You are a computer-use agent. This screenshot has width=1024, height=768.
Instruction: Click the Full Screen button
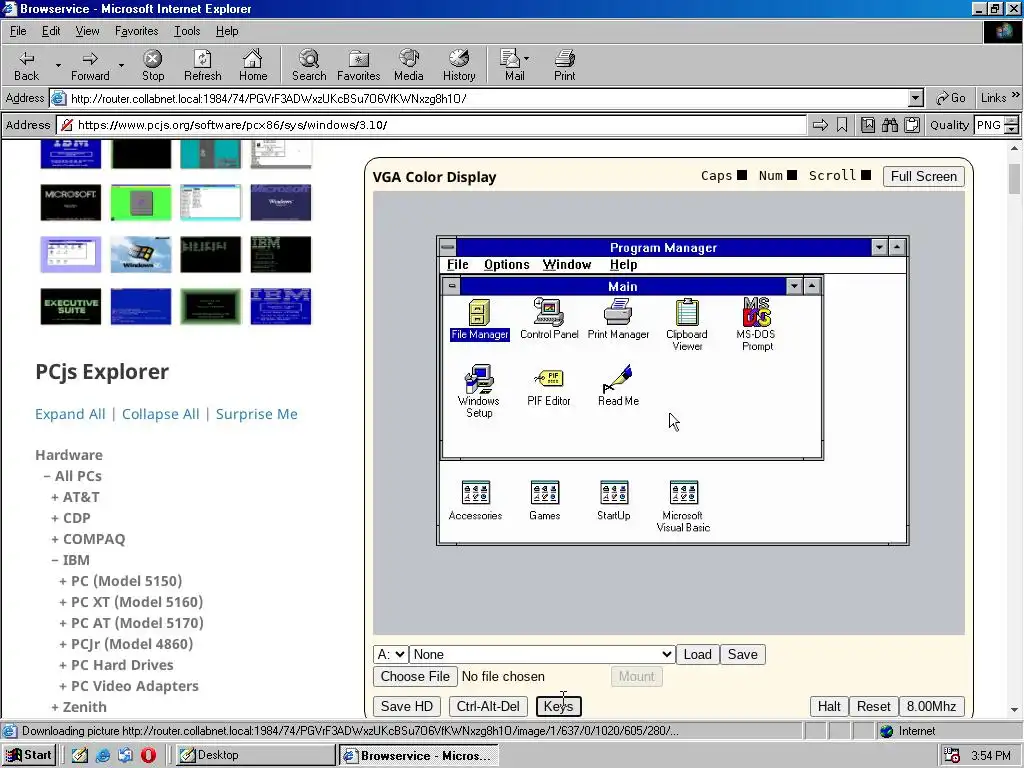(923, 176)
